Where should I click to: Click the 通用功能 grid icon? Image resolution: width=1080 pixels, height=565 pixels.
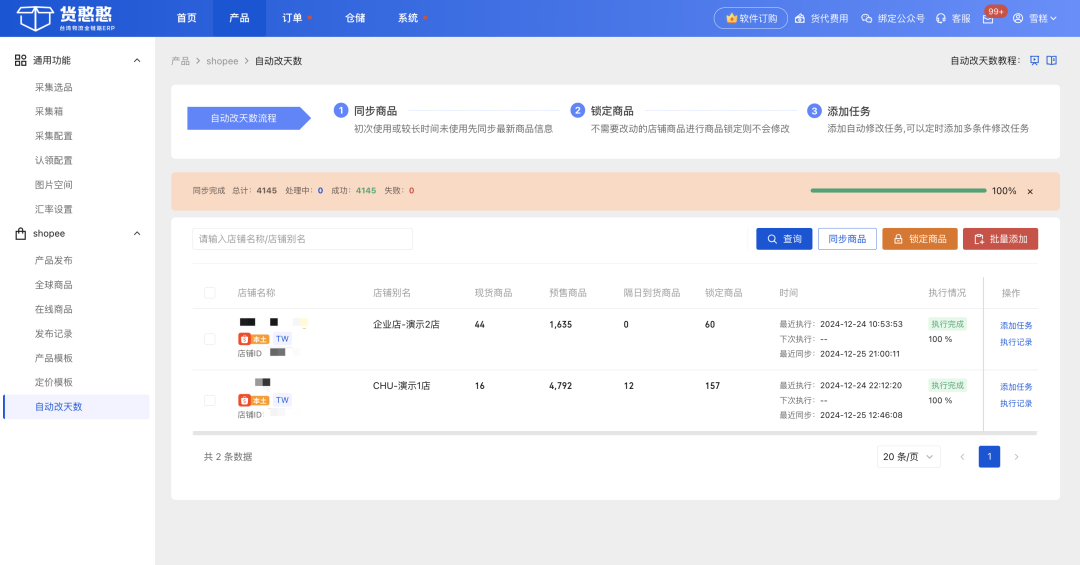[x=21, y=61]
